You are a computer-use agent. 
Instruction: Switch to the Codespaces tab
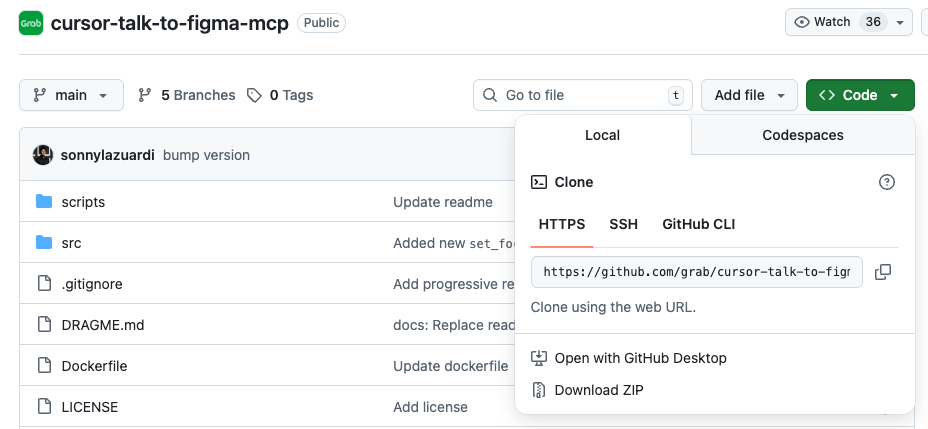coord(803,135)
